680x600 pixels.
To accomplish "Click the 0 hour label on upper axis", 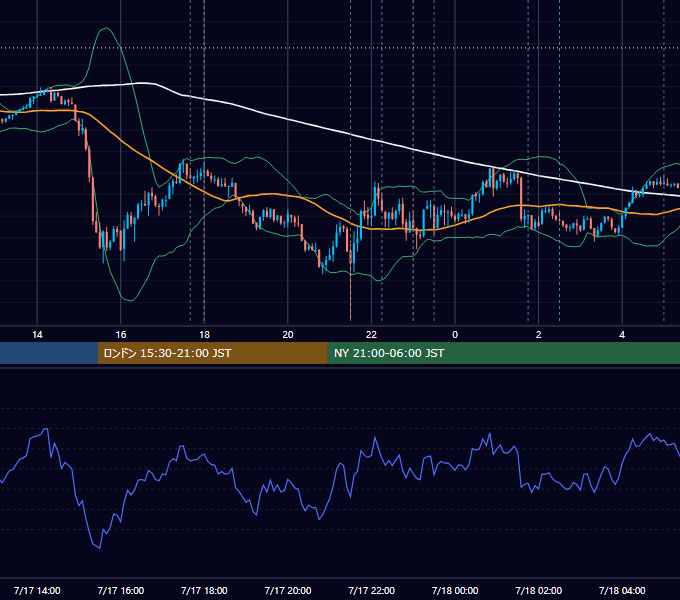I will [455, 335].
